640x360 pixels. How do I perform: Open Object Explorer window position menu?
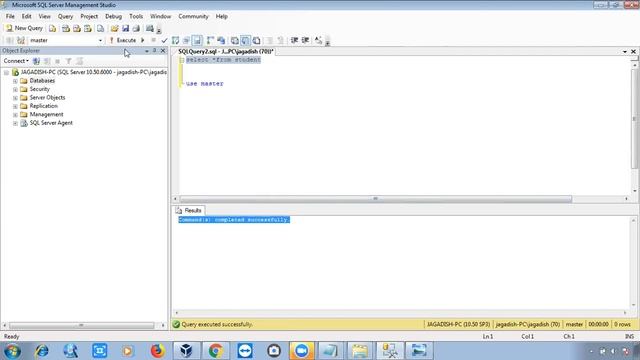[x=147, y=51]
